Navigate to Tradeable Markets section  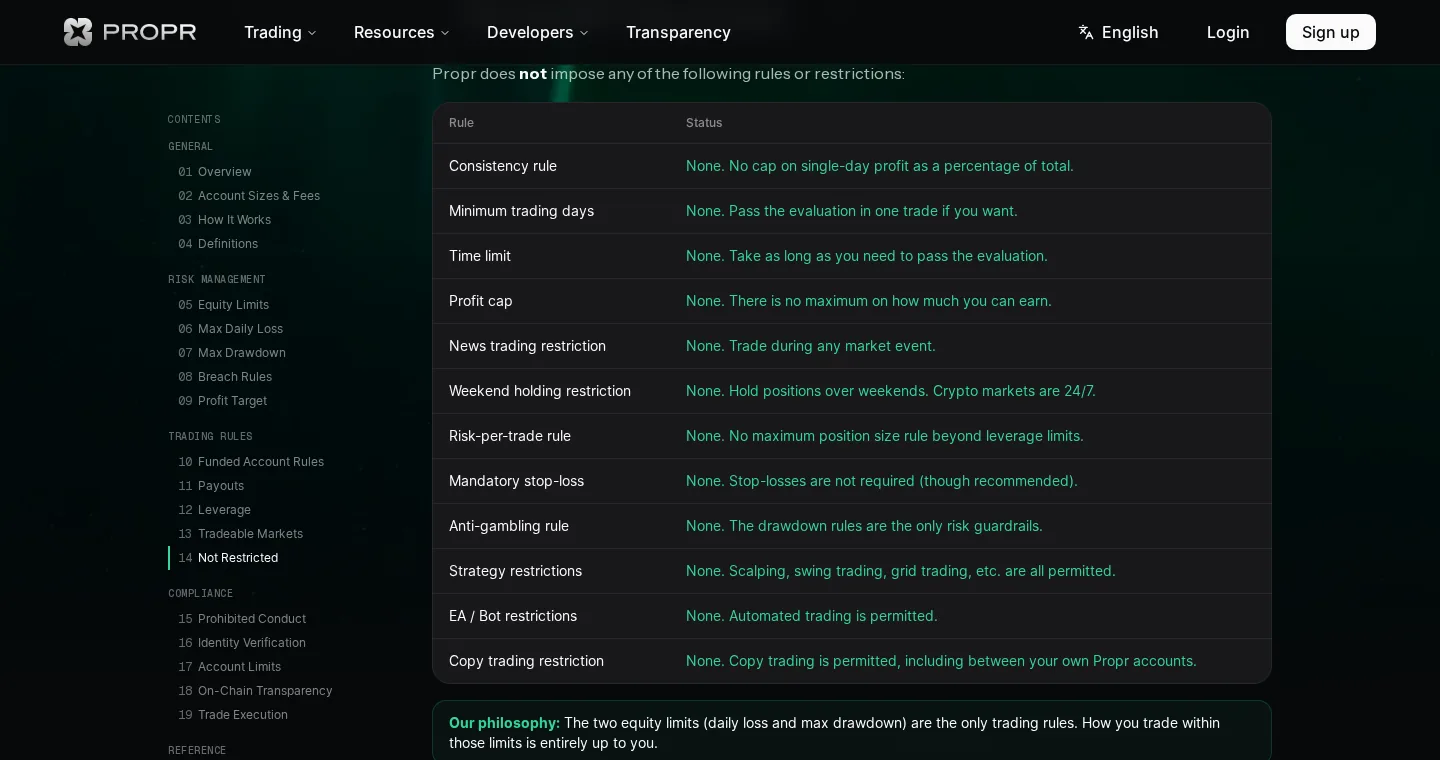pos(240,534)
